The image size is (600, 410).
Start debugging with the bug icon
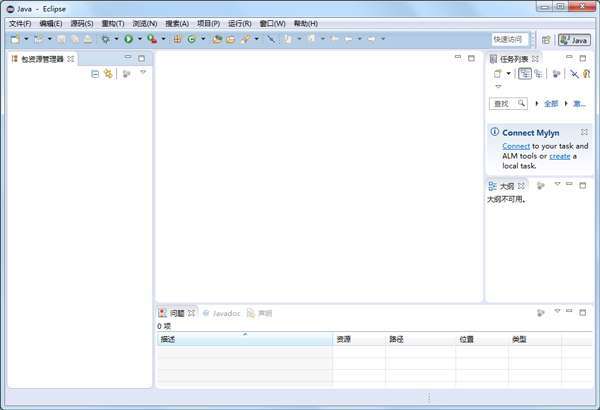[x=106, y=39]
